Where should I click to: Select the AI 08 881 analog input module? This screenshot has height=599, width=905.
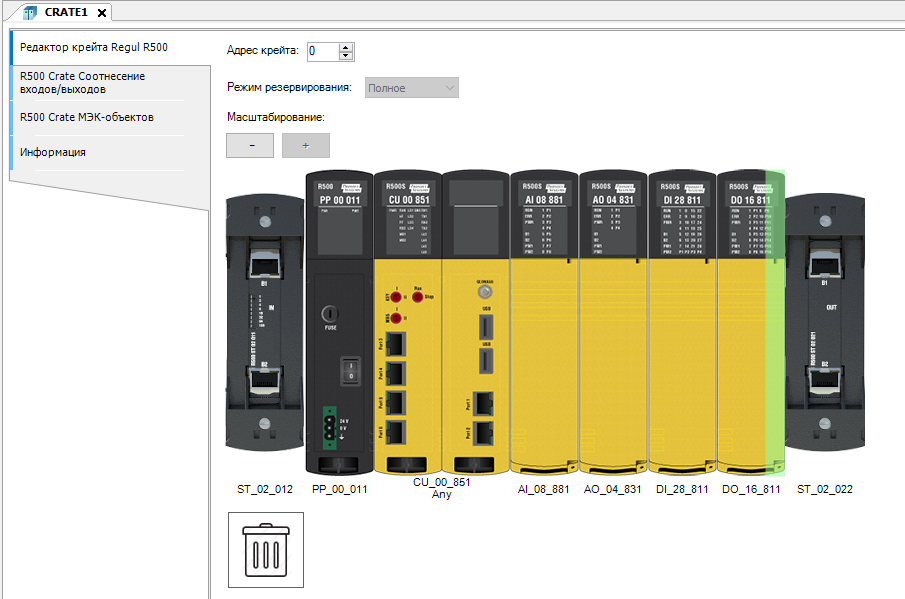pyautogui.click(x=544, y=320)
